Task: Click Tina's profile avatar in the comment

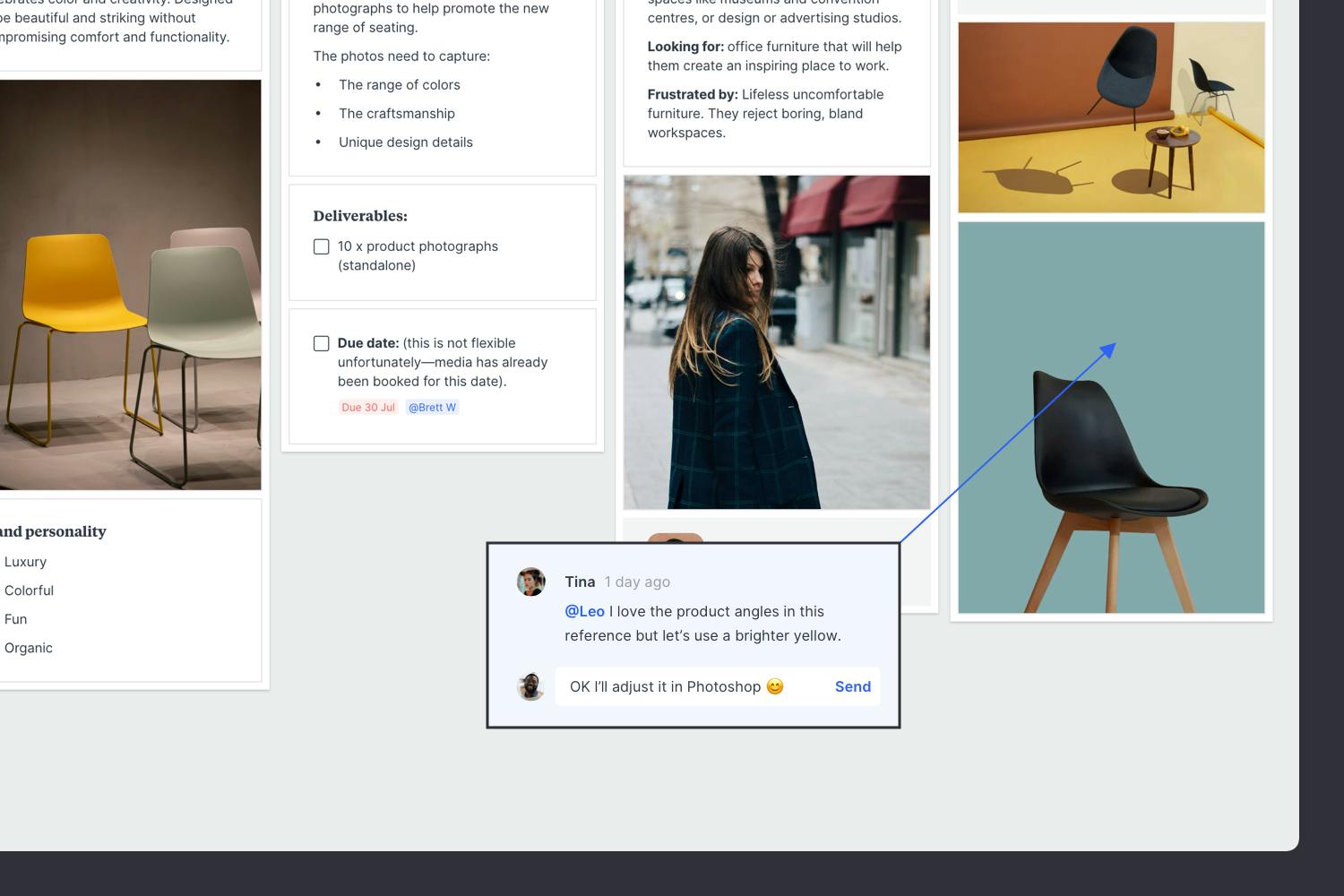Action: (531, 582)
